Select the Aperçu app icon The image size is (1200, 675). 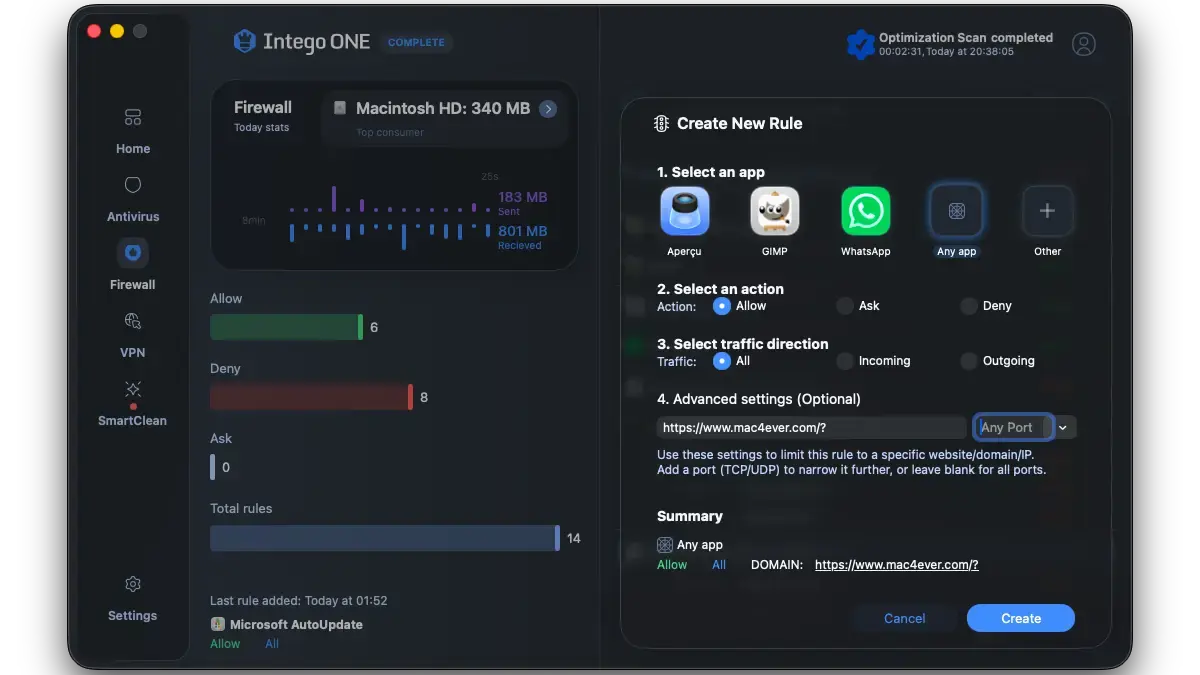point(684,211)
